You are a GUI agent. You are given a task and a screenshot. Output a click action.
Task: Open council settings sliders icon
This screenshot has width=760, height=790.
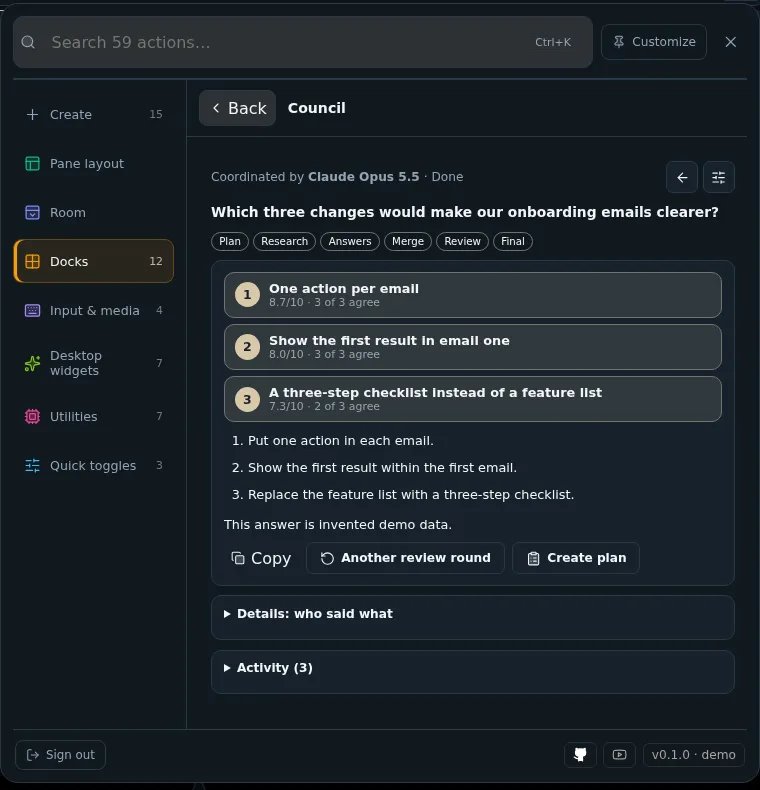719,177
